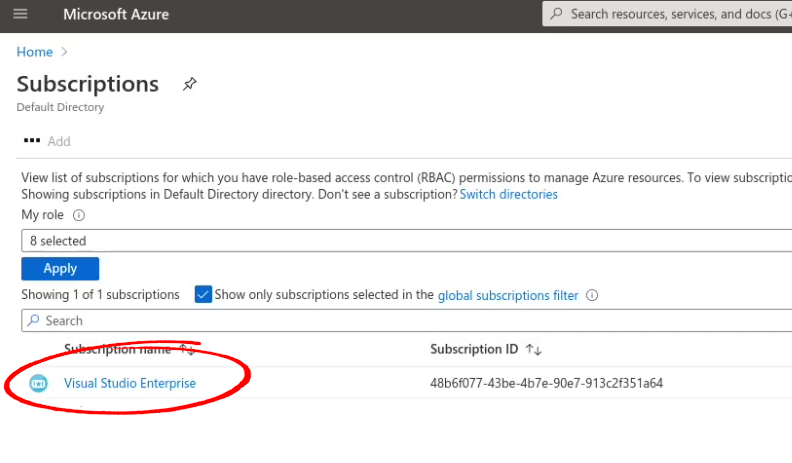
Task: Open the My role '8 selected' dropdown
Action: (x=407, y=241)
